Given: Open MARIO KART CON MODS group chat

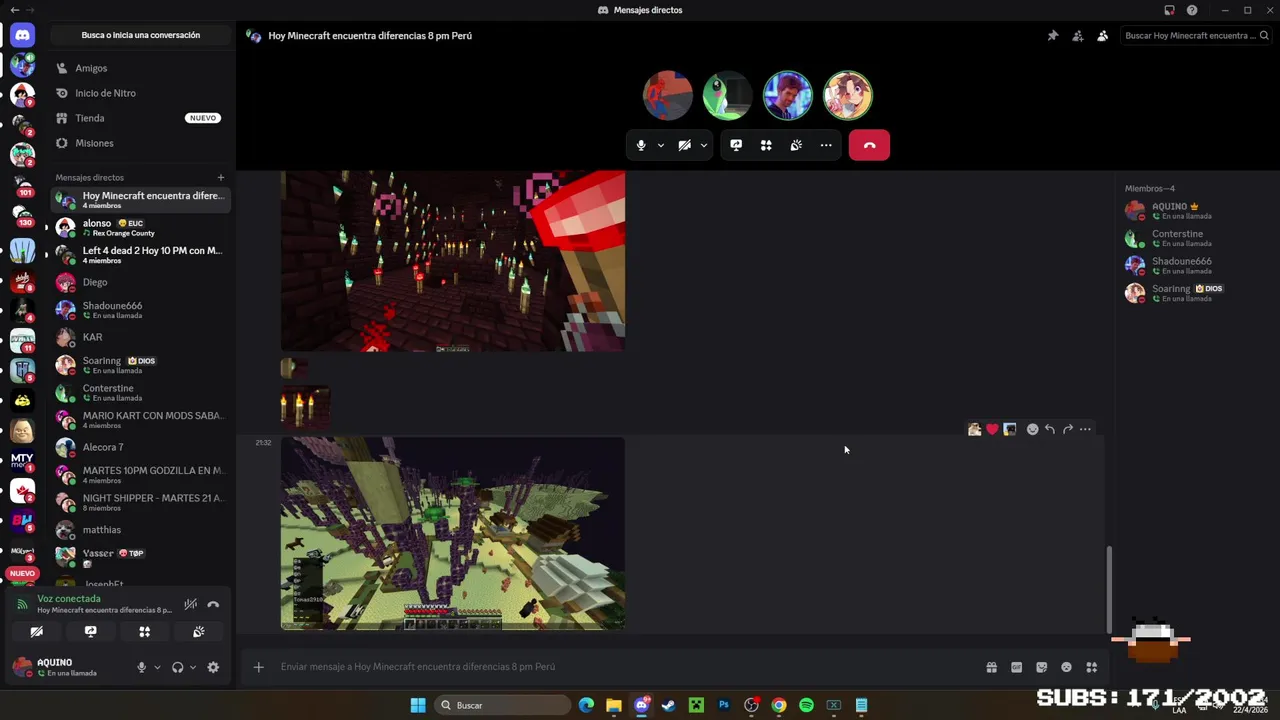Looking at the screenshot, I should click(140, 420).
